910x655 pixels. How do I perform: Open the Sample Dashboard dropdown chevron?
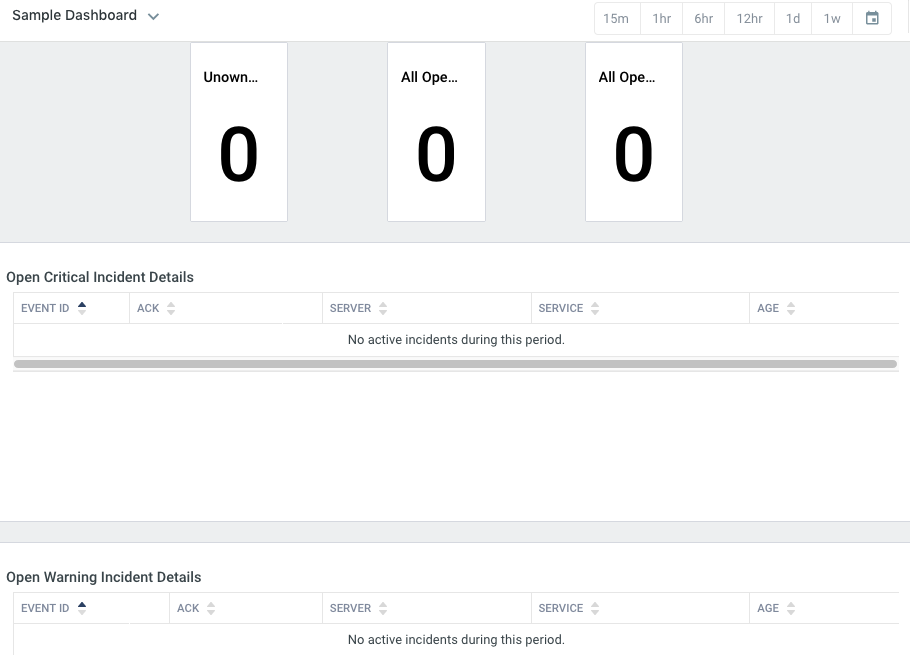(153, 16)
